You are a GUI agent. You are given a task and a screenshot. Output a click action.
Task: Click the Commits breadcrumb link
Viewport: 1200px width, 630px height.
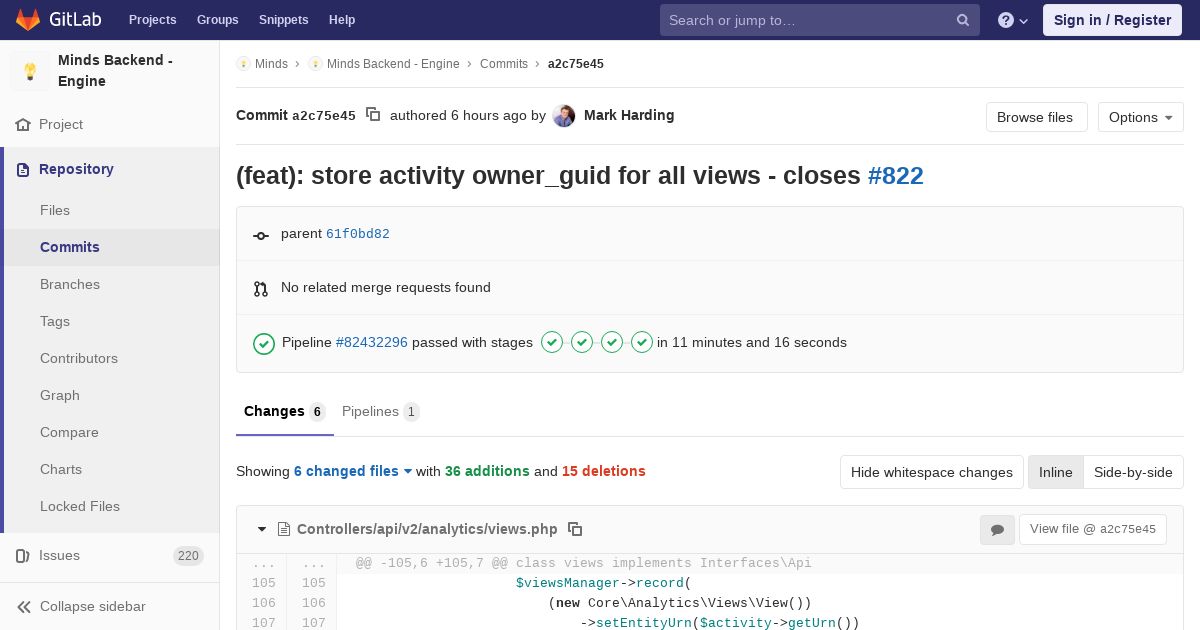click(x=504, y=64)
